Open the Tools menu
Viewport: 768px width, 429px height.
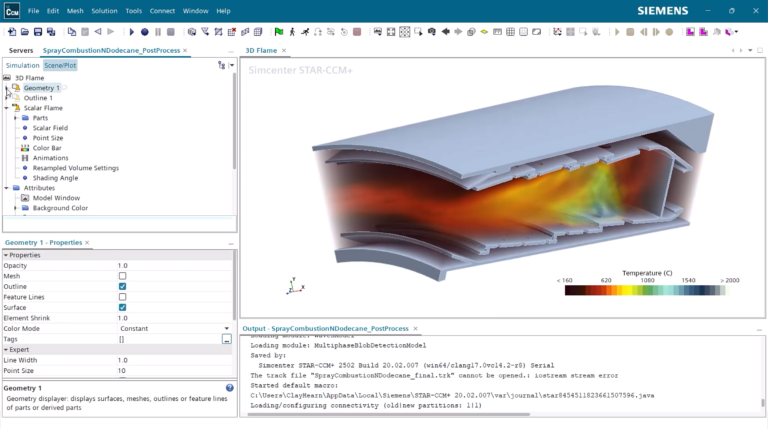133,11
